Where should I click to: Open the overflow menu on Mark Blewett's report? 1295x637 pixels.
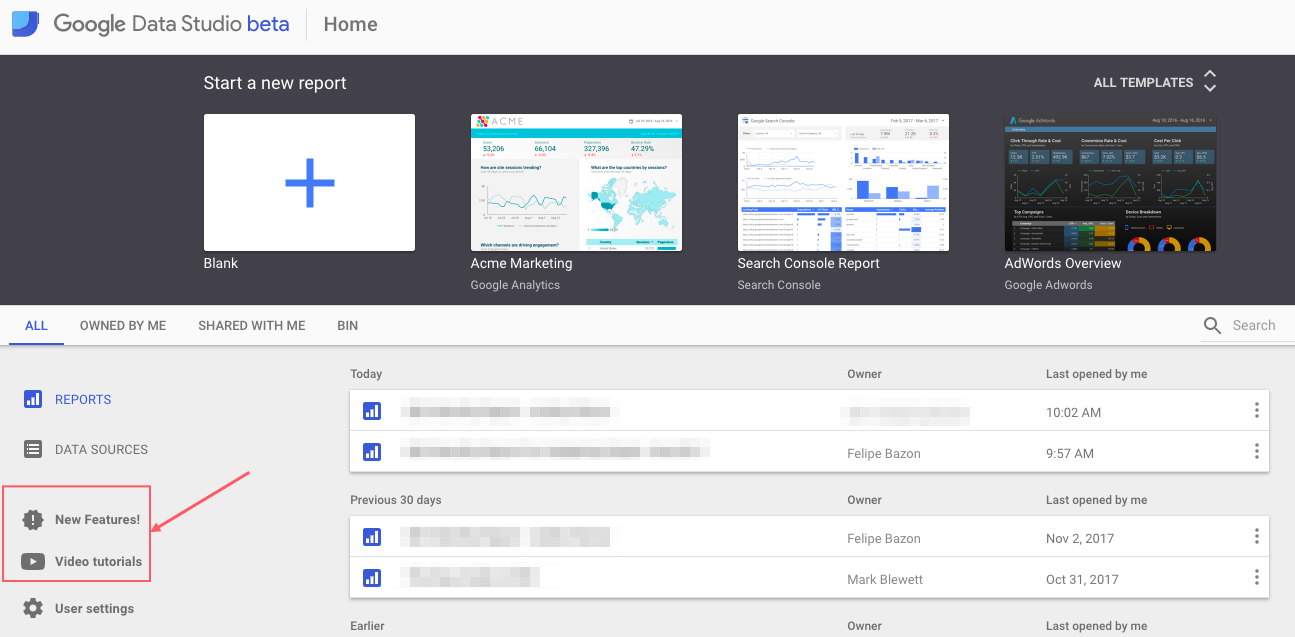tap(1256, 577)
